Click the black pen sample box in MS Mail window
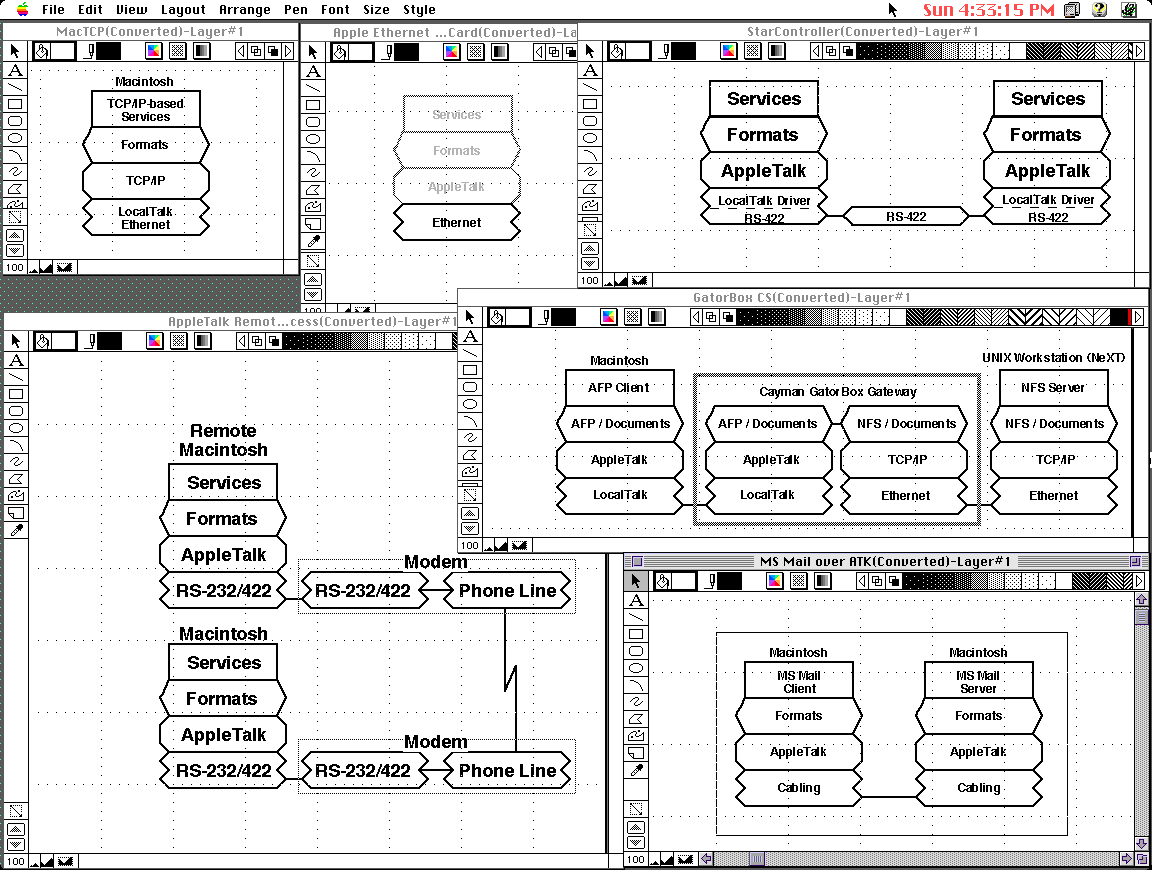Screen dimensions: 1152x870 [730, 581]
